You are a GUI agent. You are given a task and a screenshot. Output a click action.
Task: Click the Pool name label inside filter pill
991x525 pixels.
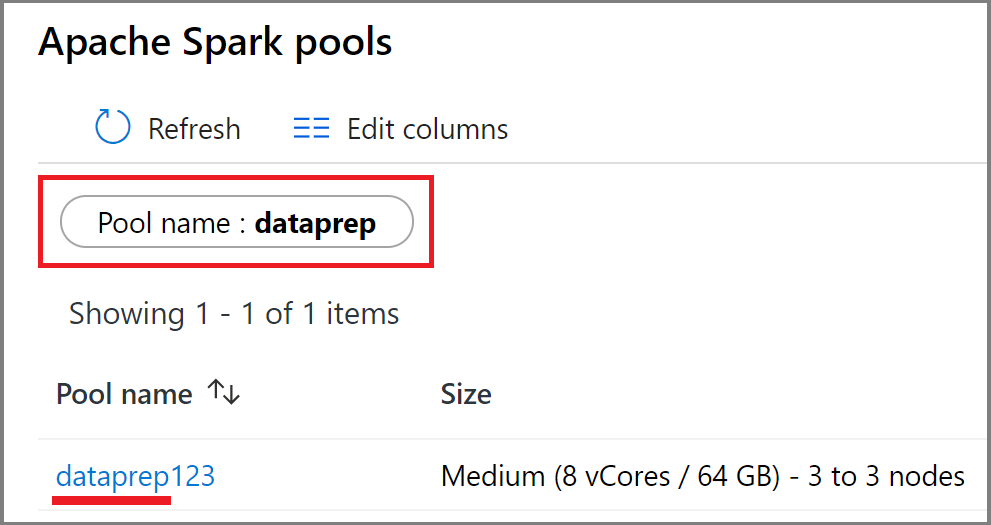pos(164,223)
